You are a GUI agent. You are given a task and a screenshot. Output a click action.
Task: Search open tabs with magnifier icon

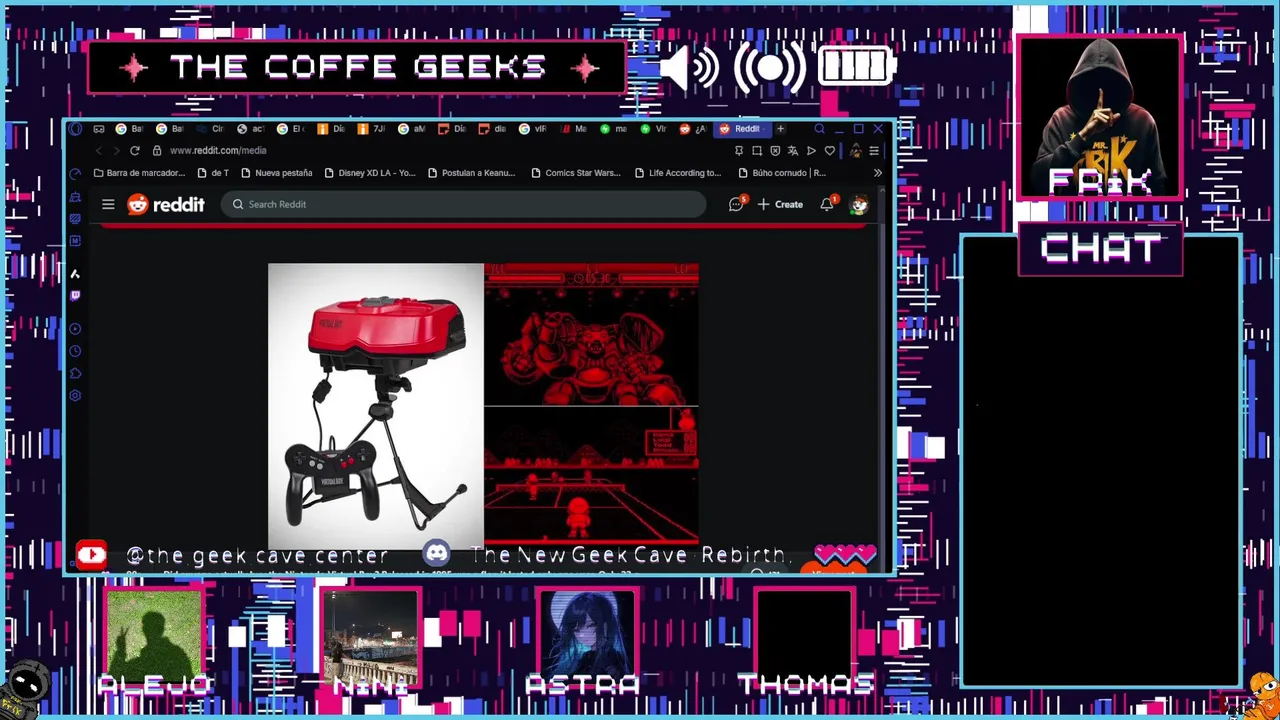pyautogui.click(x=820, y=129)
